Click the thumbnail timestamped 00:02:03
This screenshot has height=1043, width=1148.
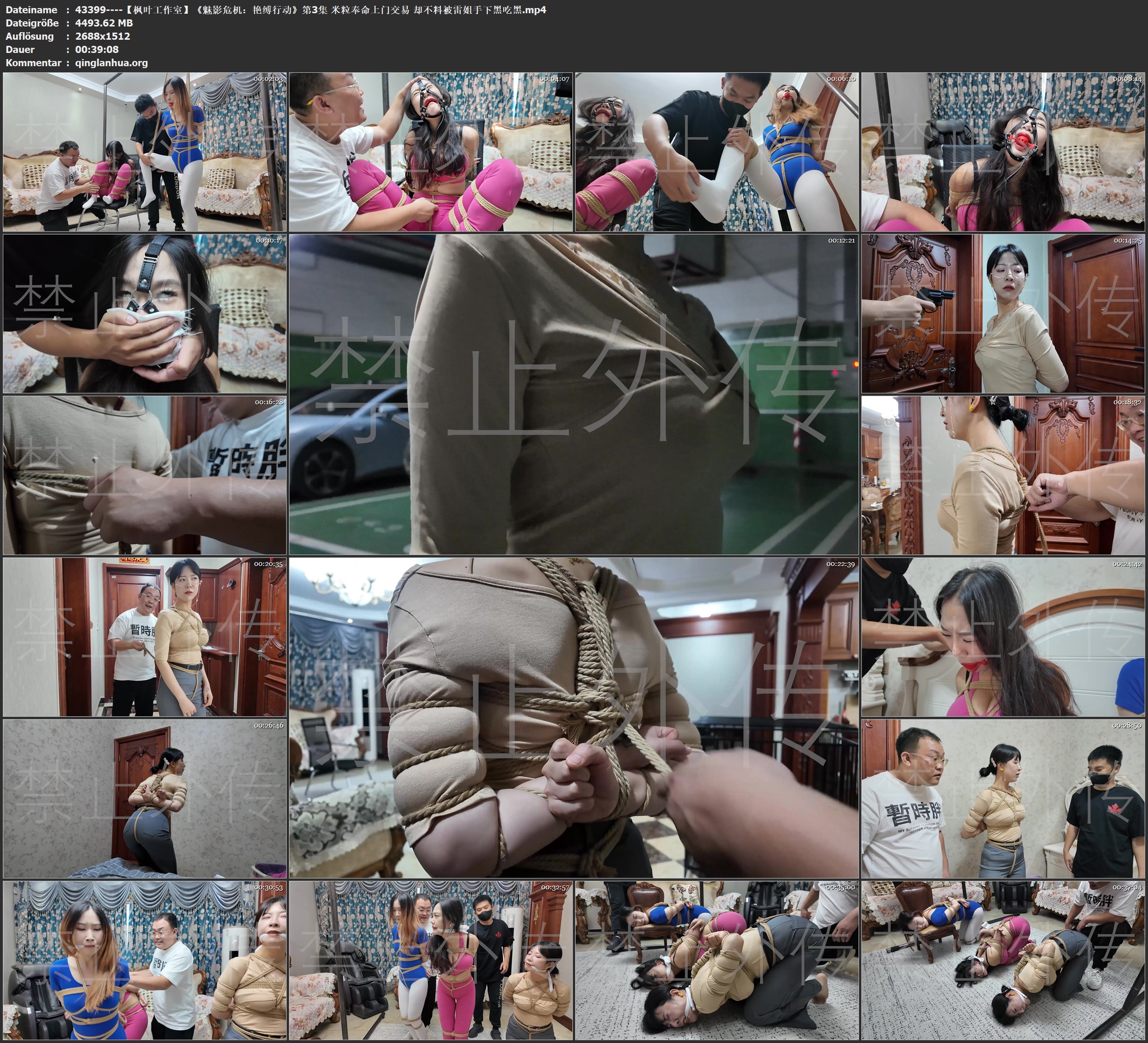pyautogui.click(x=145, y=151)
